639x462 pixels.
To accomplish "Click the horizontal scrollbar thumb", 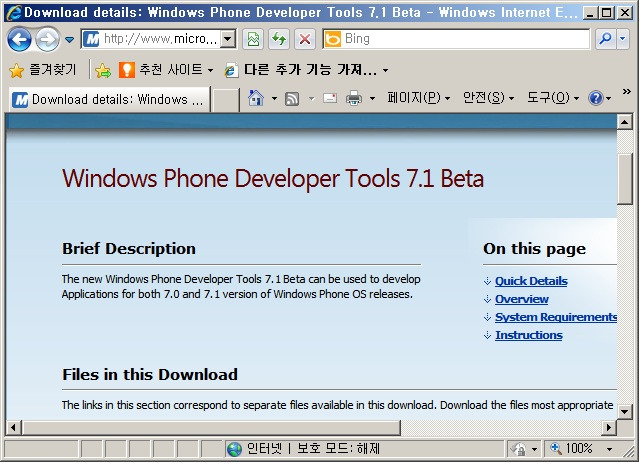I will pos(212,427).
